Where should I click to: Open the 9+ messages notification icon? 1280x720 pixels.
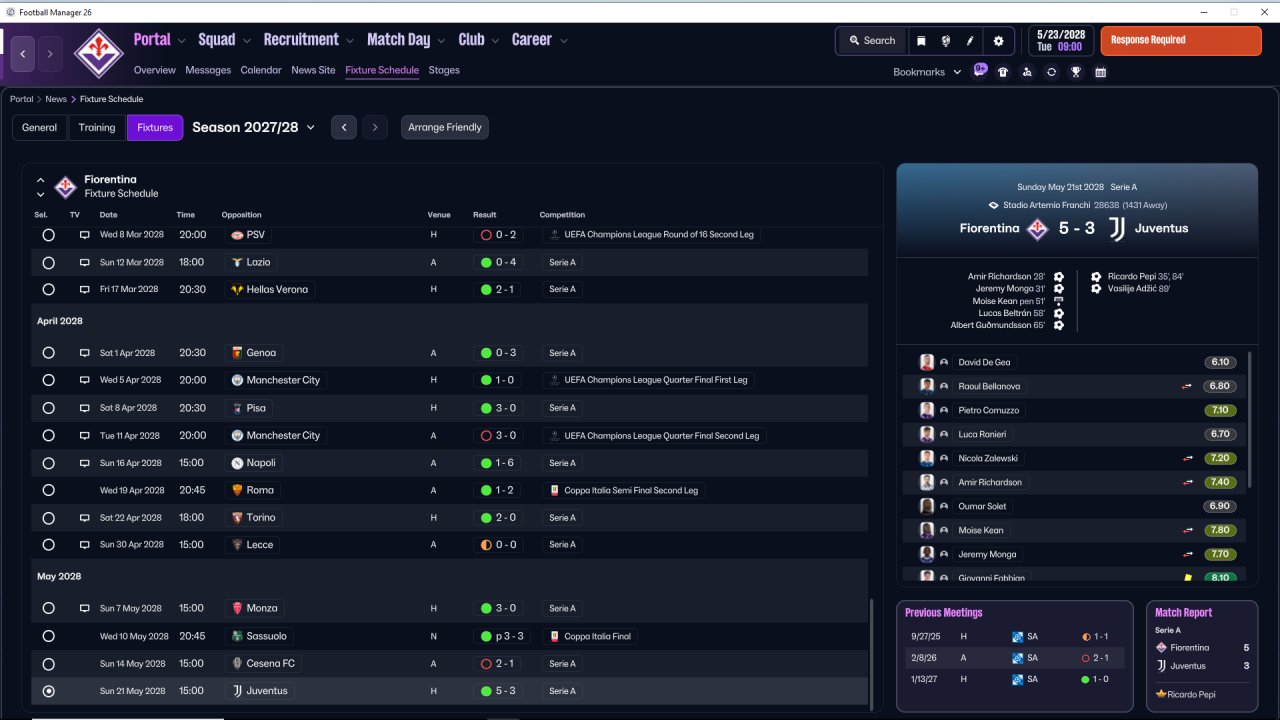click(980, 71)
